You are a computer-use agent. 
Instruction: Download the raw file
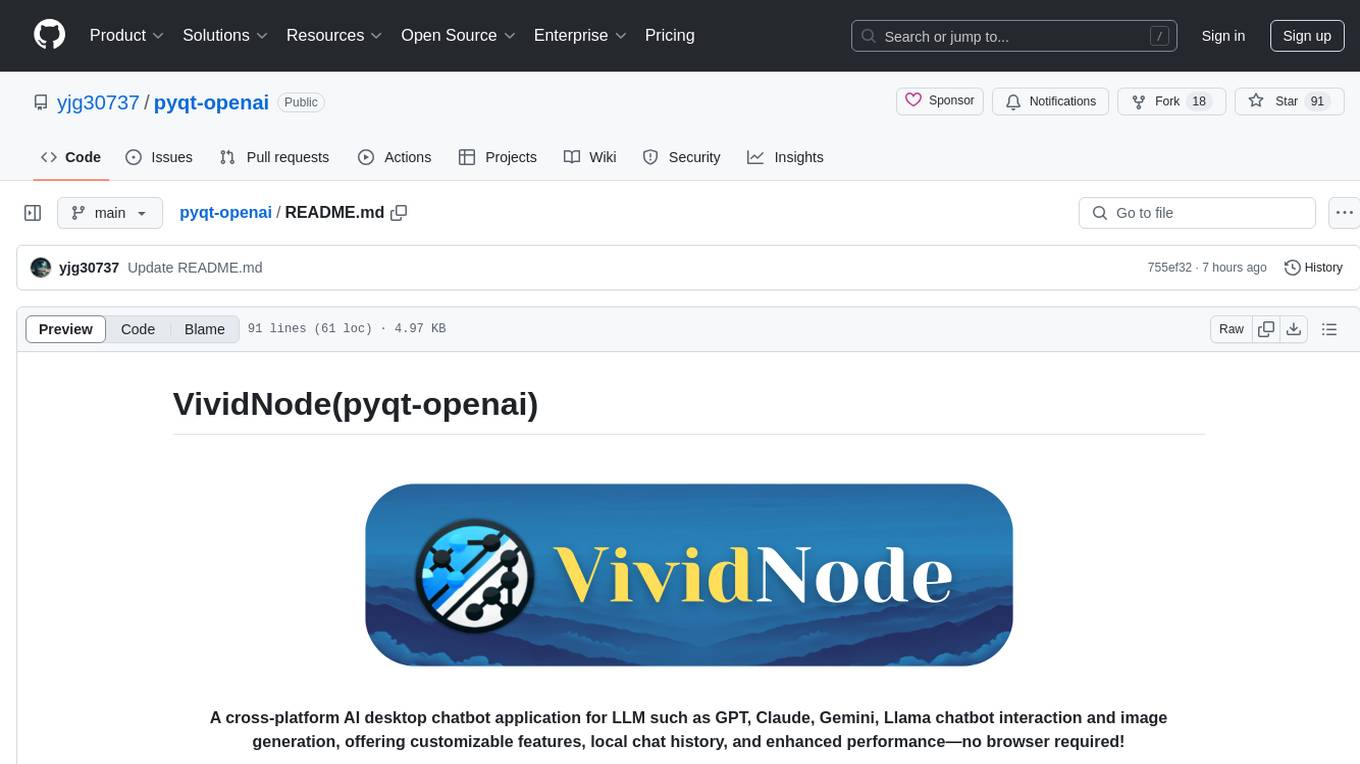(1294, 329)
